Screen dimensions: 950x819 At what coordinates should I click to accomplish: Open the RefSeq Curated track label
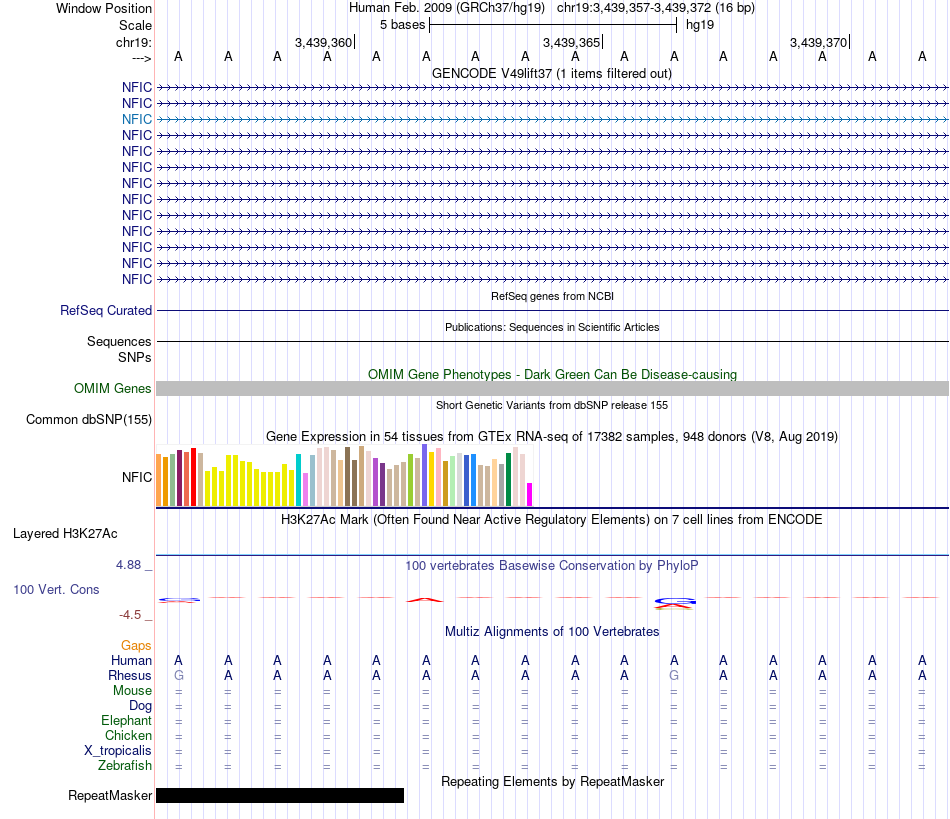[x=105, y=310]
